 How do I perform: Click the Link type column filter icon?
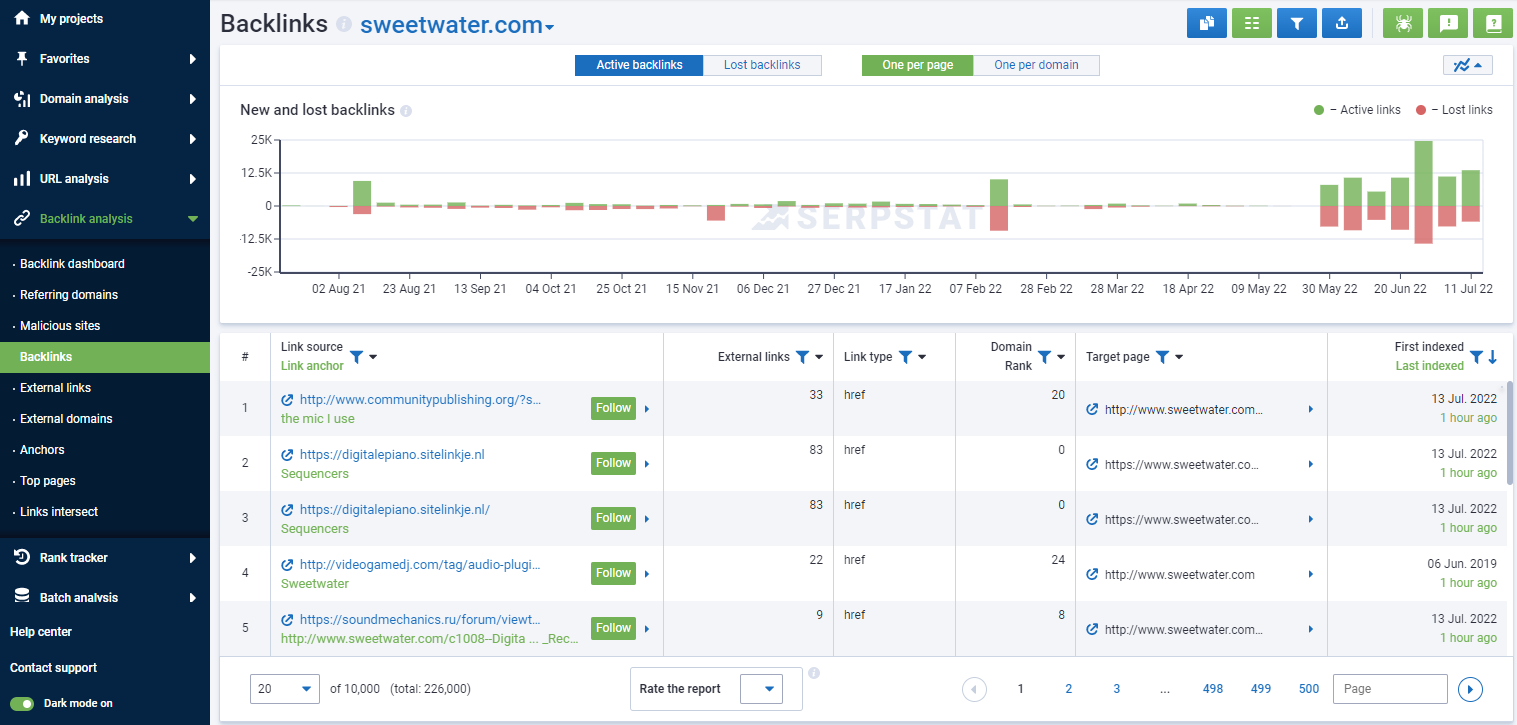(x=905, y=357)
